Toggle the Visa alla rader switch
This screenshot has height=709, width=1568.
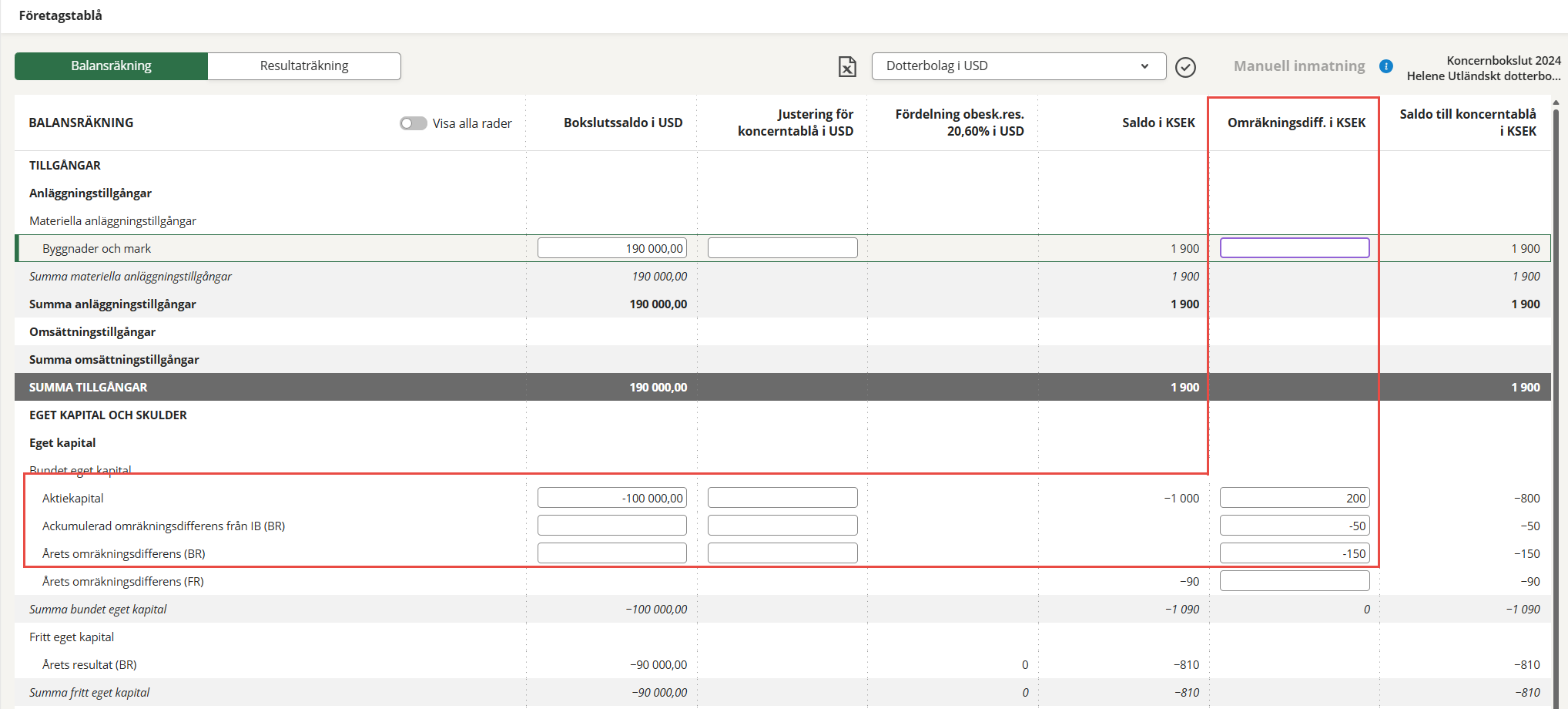click(413, 123)
